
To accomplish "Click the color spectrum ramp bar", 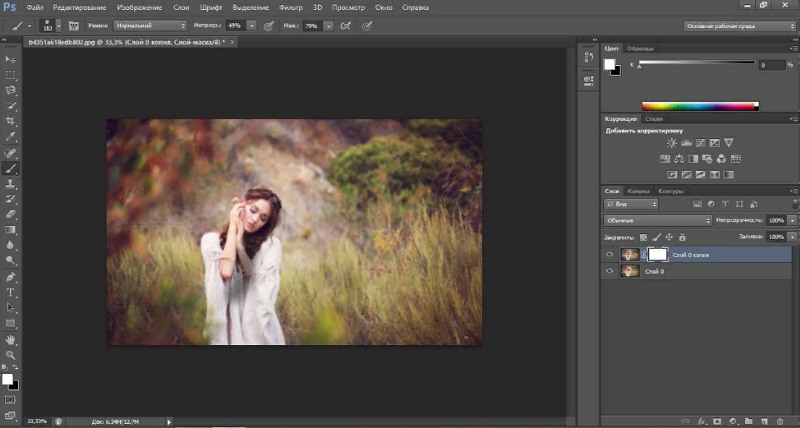I will click(x=699, y=105).
